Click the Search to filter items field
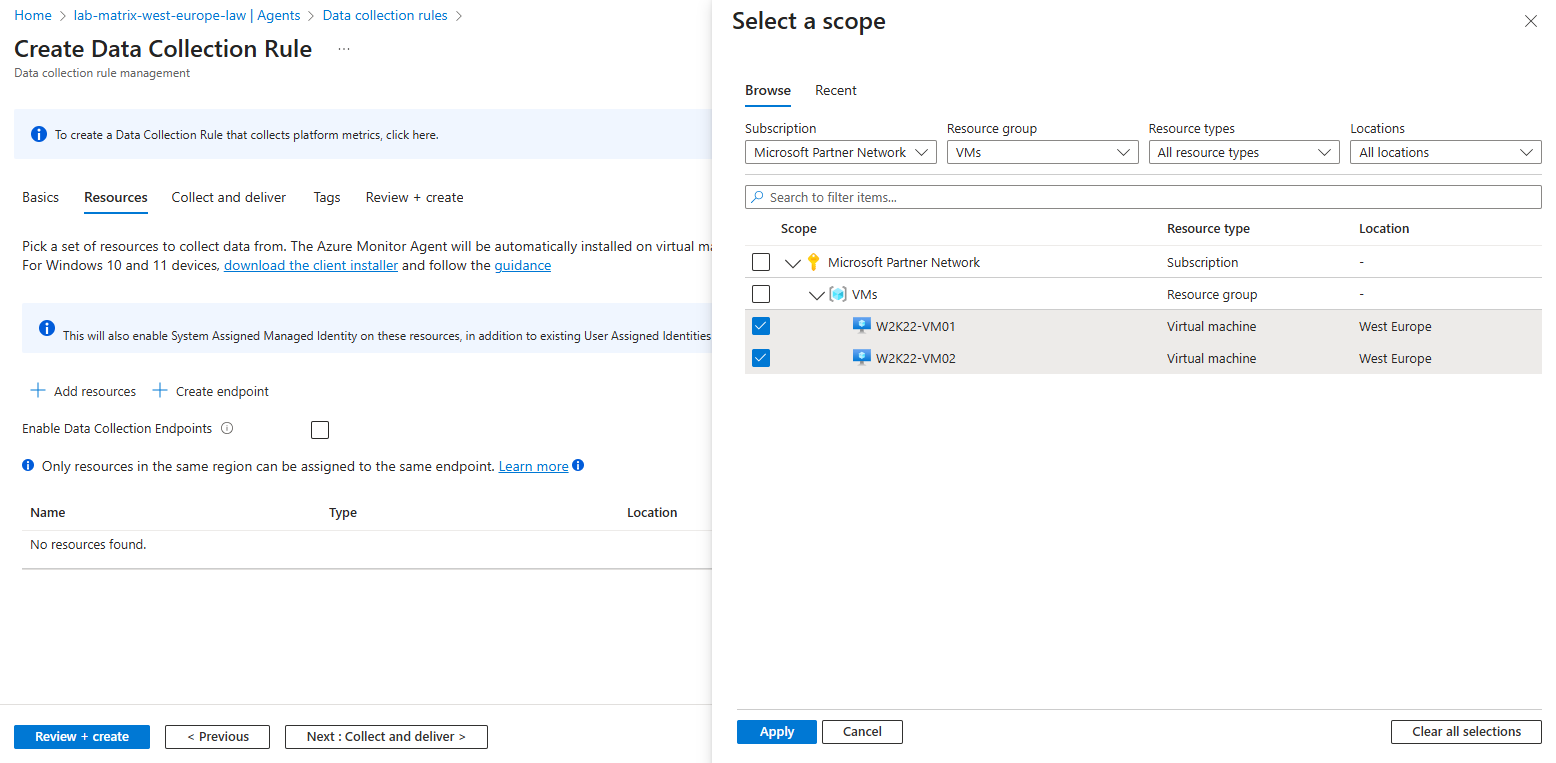The height and width of the screenshot is (763, 1556). pyautogui.click(x=1143, y=197)
